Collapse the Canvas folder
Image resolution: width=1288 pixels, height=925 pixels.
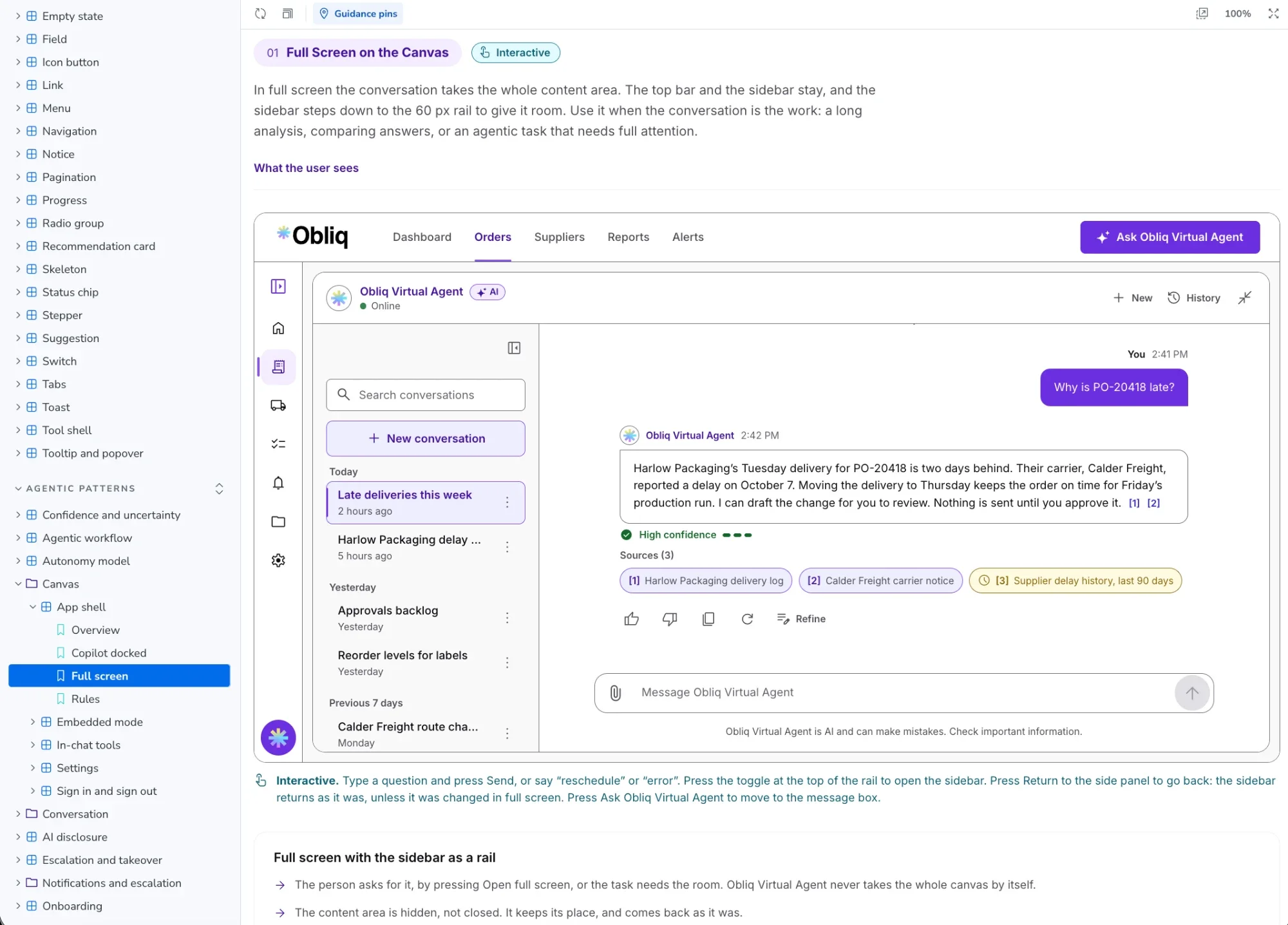18,584
